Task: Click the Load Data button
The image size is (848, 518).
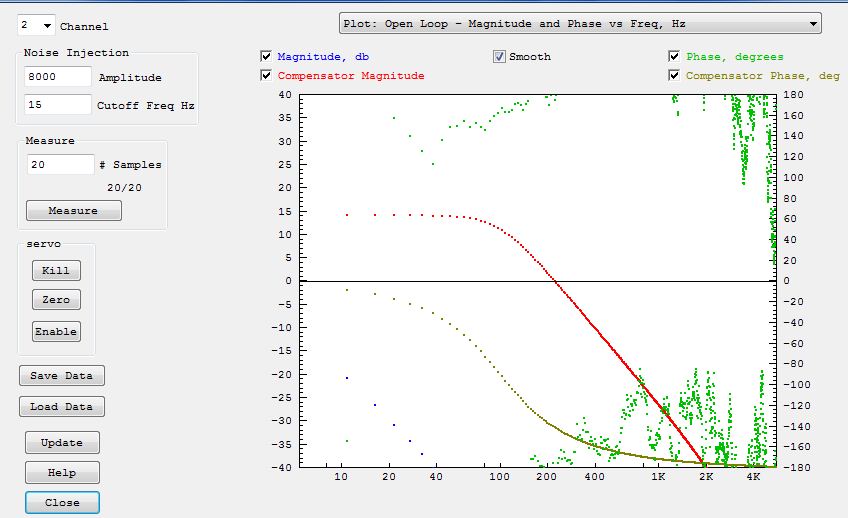Action: 62,407
